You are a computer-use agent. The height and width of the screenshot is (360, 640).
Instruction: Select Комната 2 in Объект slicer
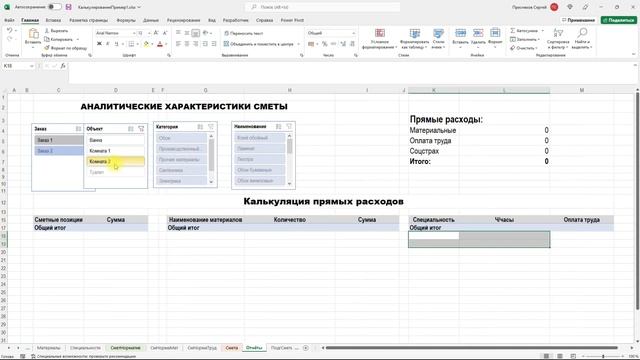(x=116, y=161)
